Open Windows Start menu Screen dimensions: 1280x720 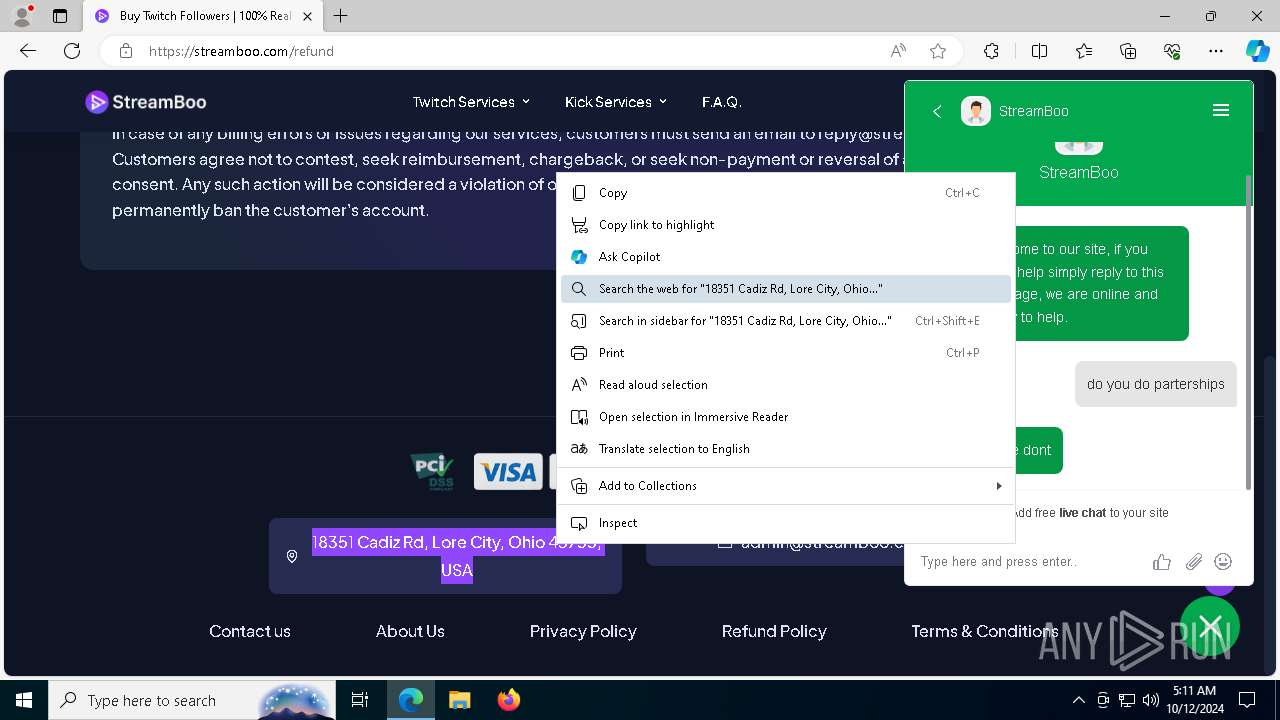[x=24, y=700]
